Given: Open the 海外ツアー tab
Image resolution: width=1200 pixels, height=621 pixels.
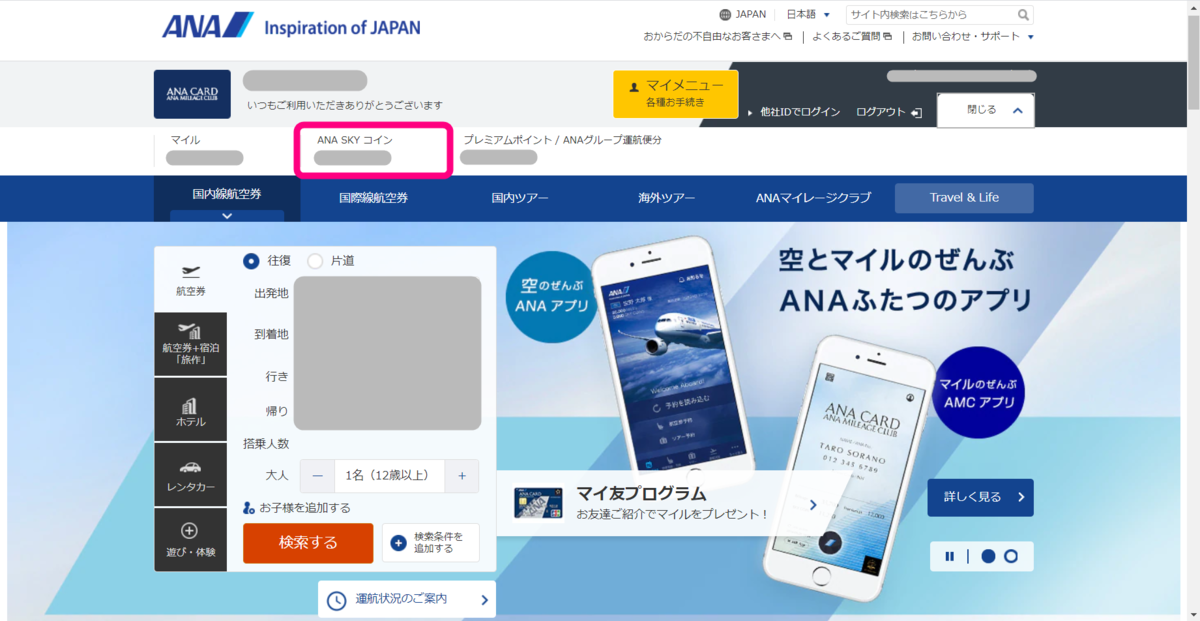Looking at the screenshot, I should pos(667,198).
